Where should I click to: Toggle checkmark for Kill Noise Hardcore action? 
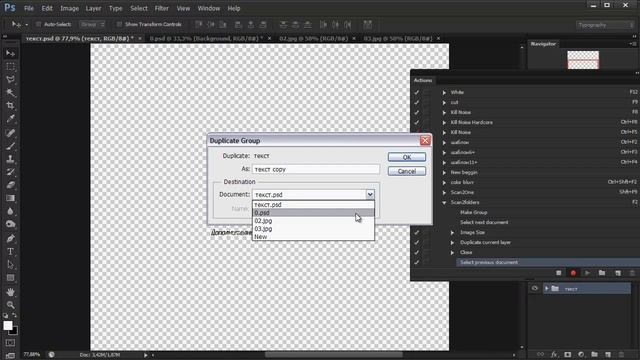tap(417, 122)
